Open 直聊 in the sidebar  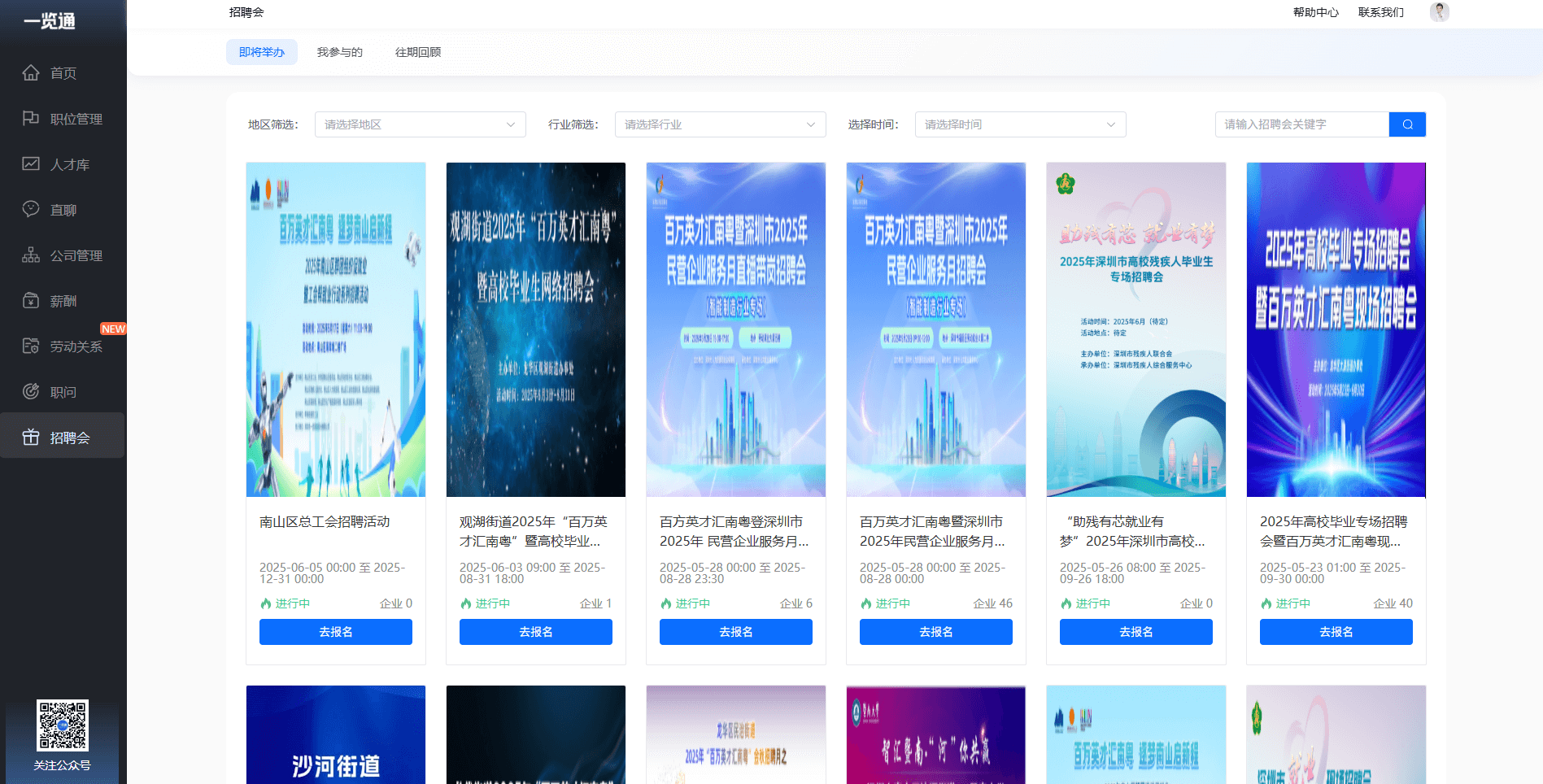63,210
